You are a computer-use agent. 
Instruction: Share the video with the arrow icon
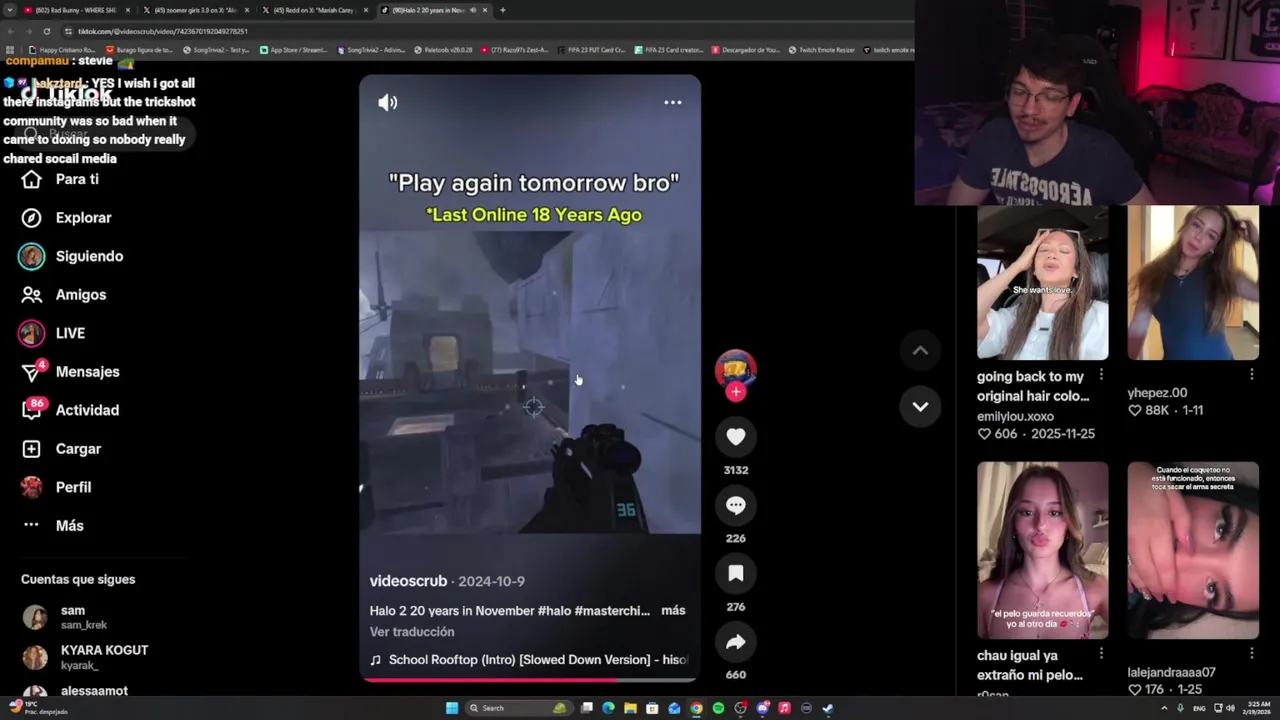tap(736, 642)
